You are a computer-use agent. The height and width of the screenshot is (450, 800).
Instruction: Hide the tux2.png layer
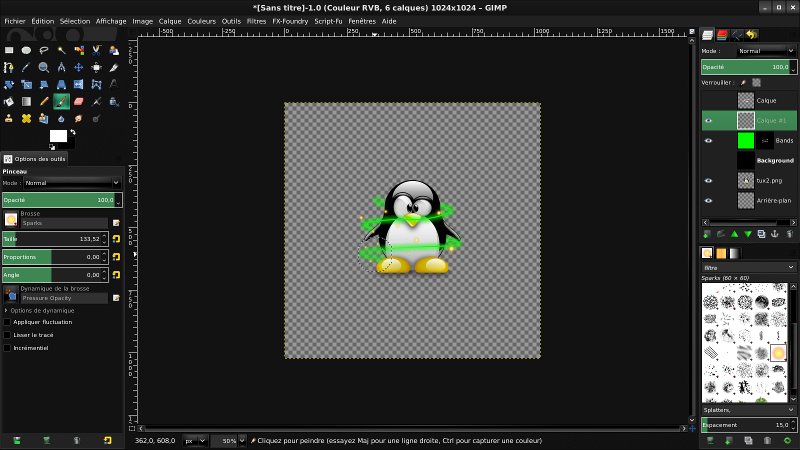pyautogui.click(x=708, y=181)
